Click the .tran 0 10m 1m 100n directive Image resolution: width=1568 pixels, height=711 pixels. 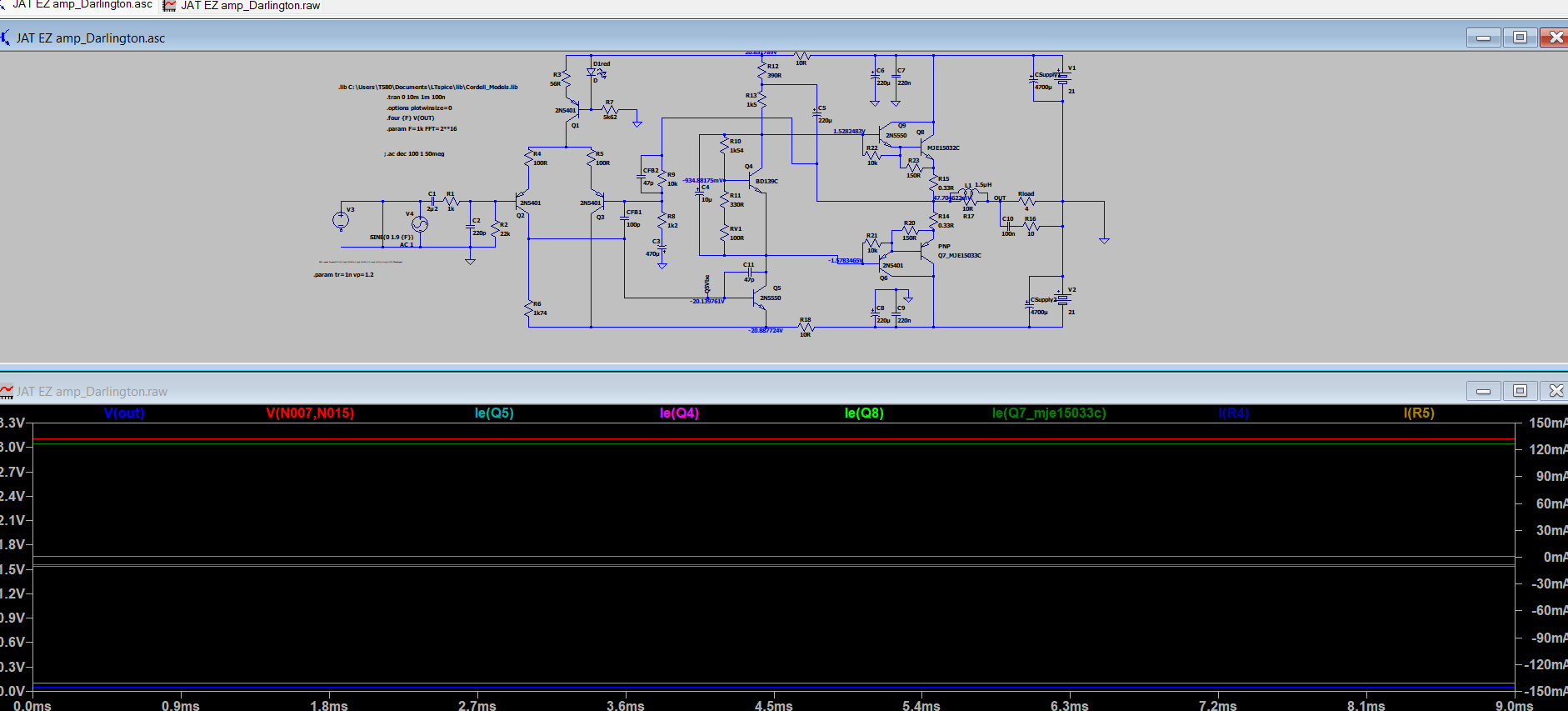point(416,98)
